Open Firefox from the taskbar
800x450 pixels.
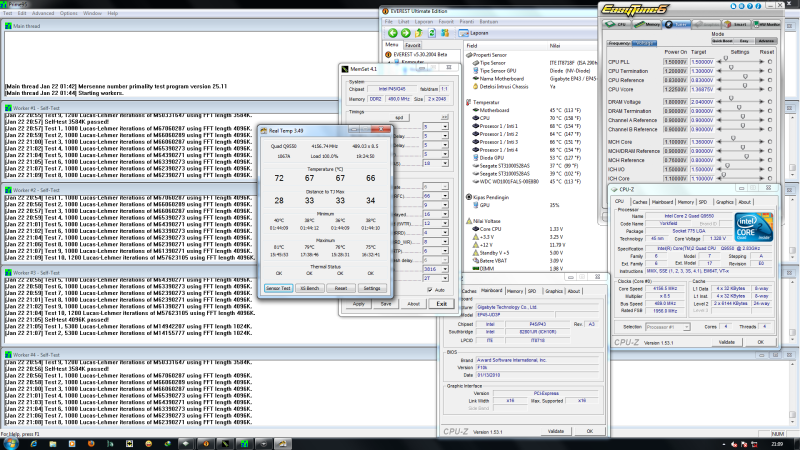[91, 444]
